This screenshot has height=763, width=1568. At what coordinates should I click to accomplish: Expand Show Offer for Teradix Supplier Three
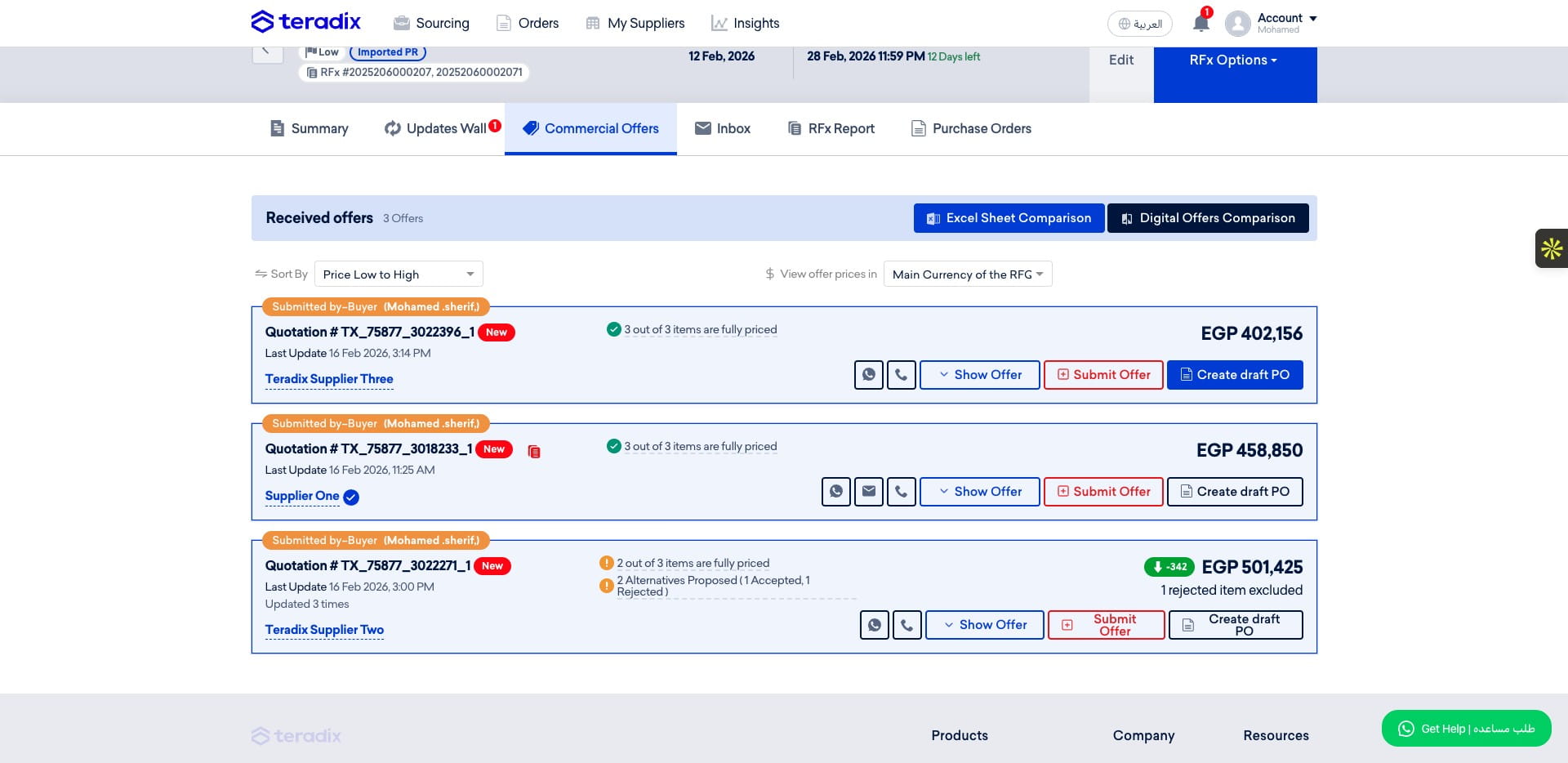(x=980, y=375)
